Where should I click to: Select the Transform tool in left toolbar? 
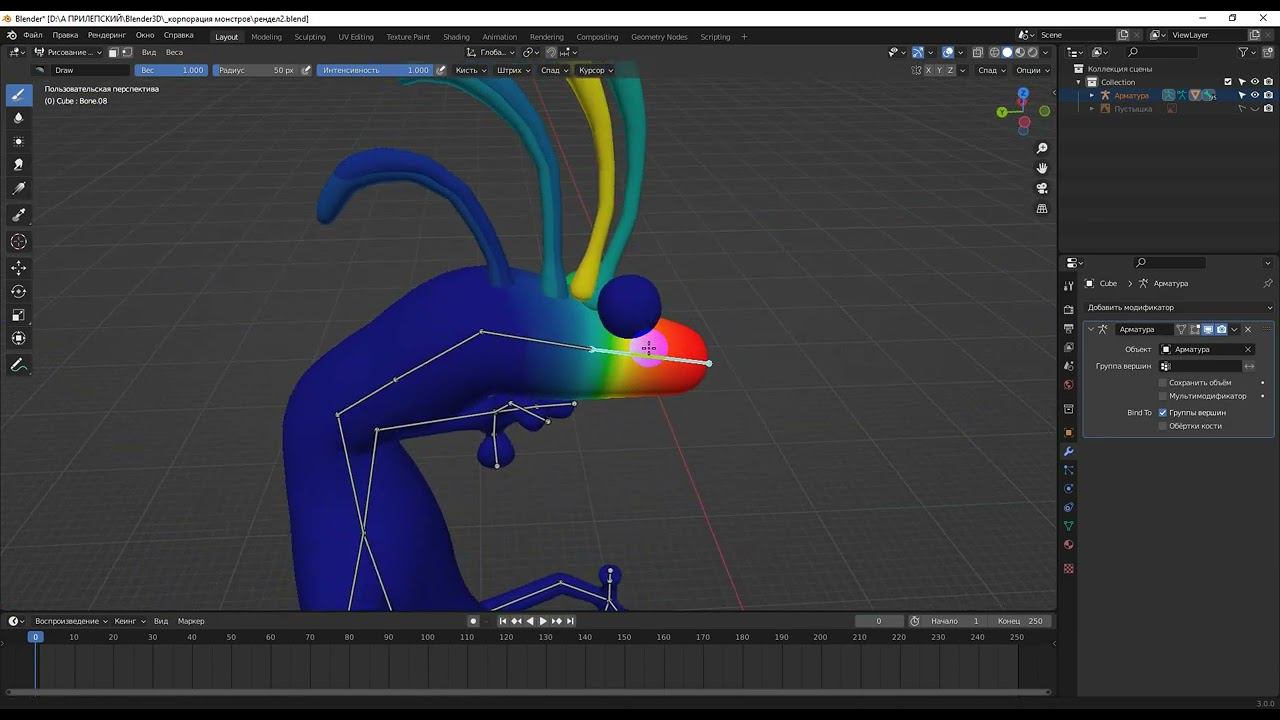click(x=18, y=338)
